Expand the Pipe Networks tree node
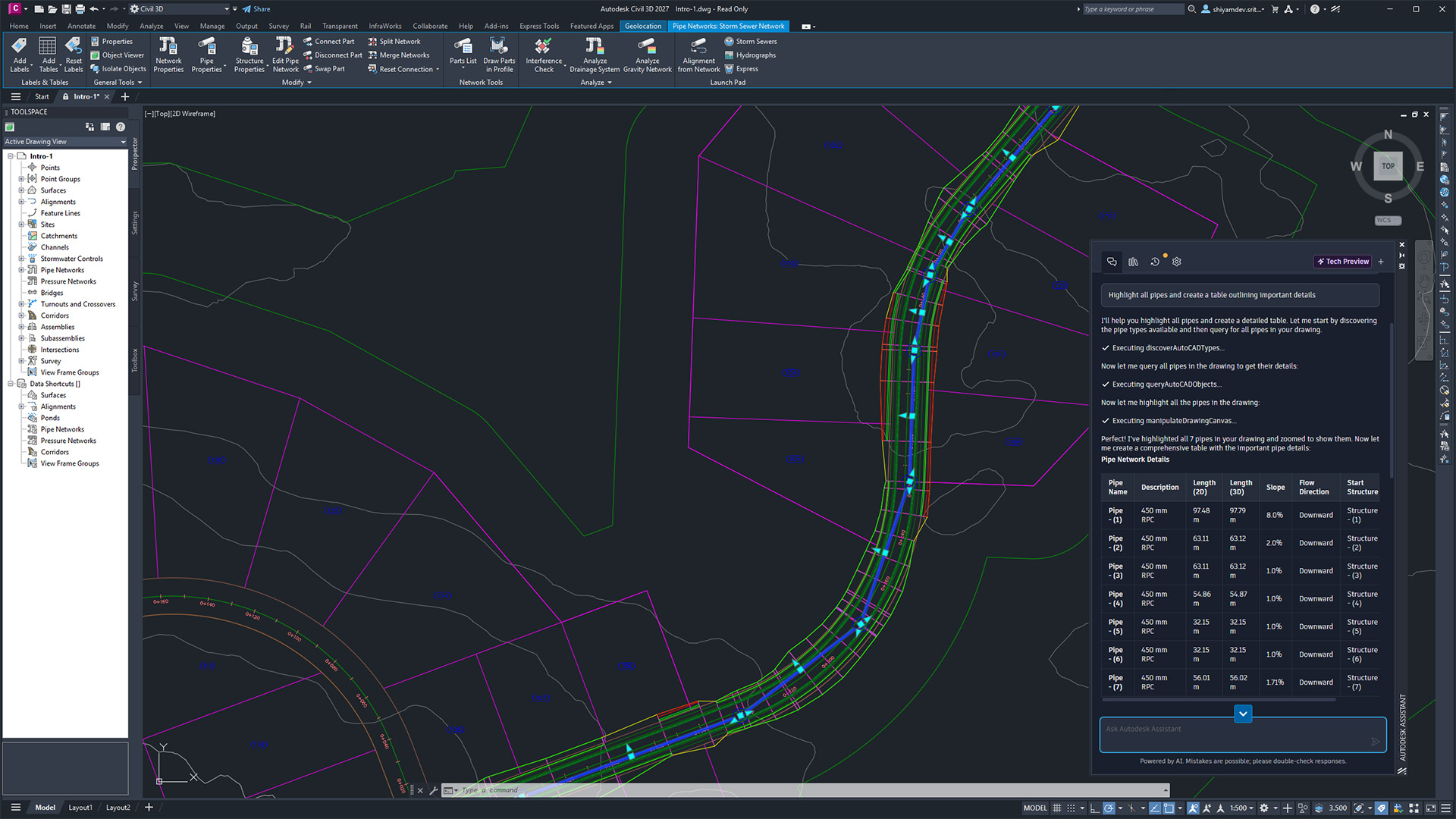Screen dimensions: 1456x819 click(21, 270)
